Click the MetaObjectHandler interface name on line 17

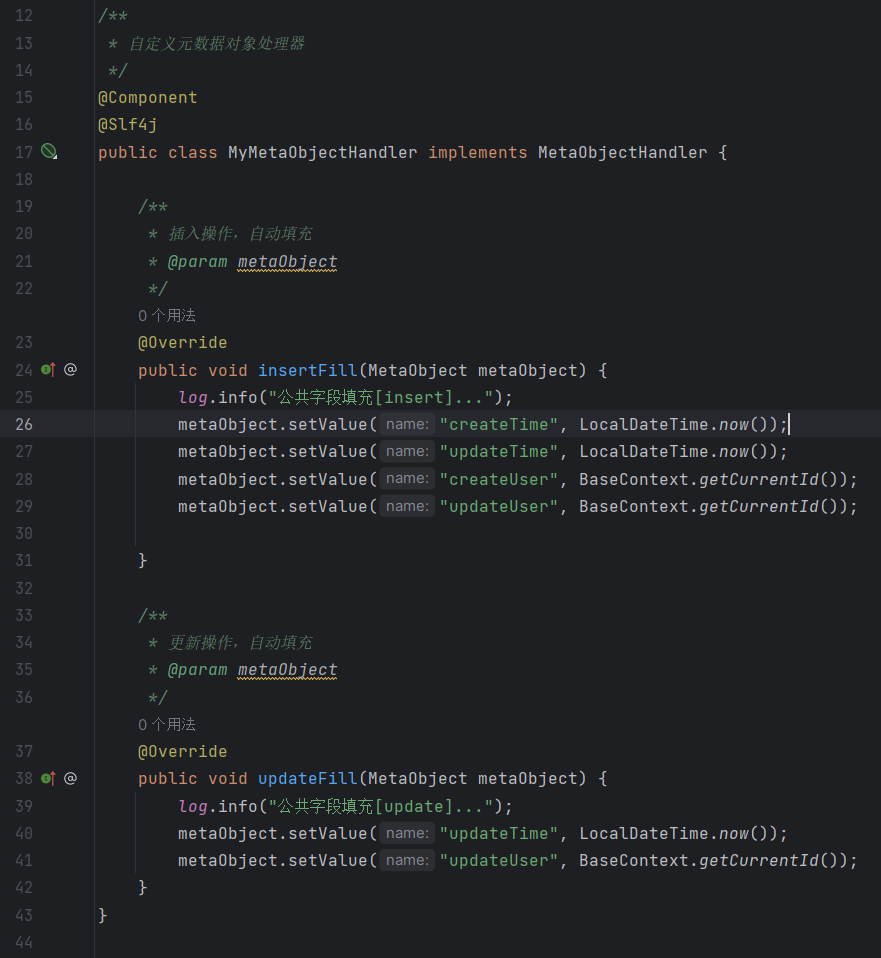click(623, 152)
